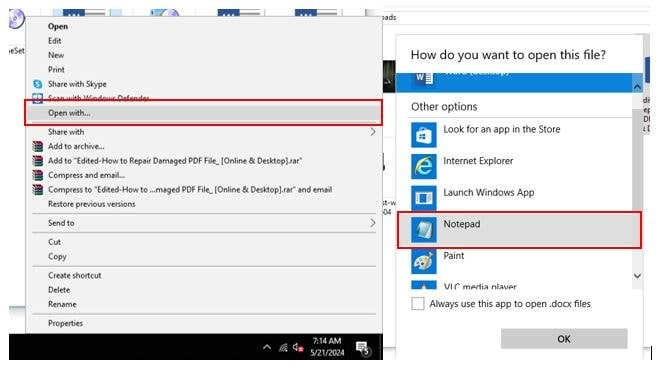Open Properties from the context menu

tap(65, 323)
